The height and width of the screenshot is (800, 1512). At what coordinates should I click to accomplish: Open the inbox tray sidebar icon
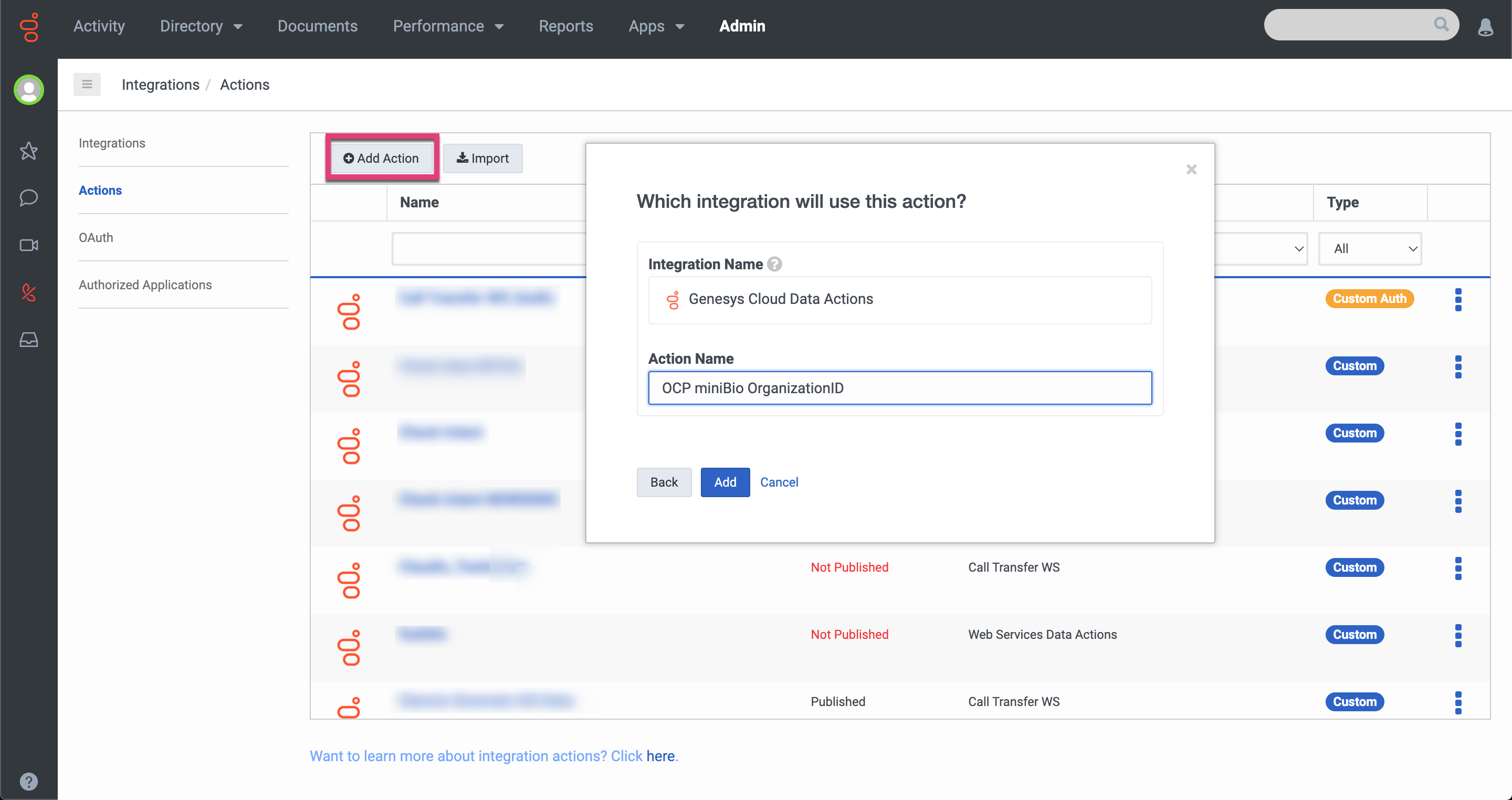click(29, 340)
